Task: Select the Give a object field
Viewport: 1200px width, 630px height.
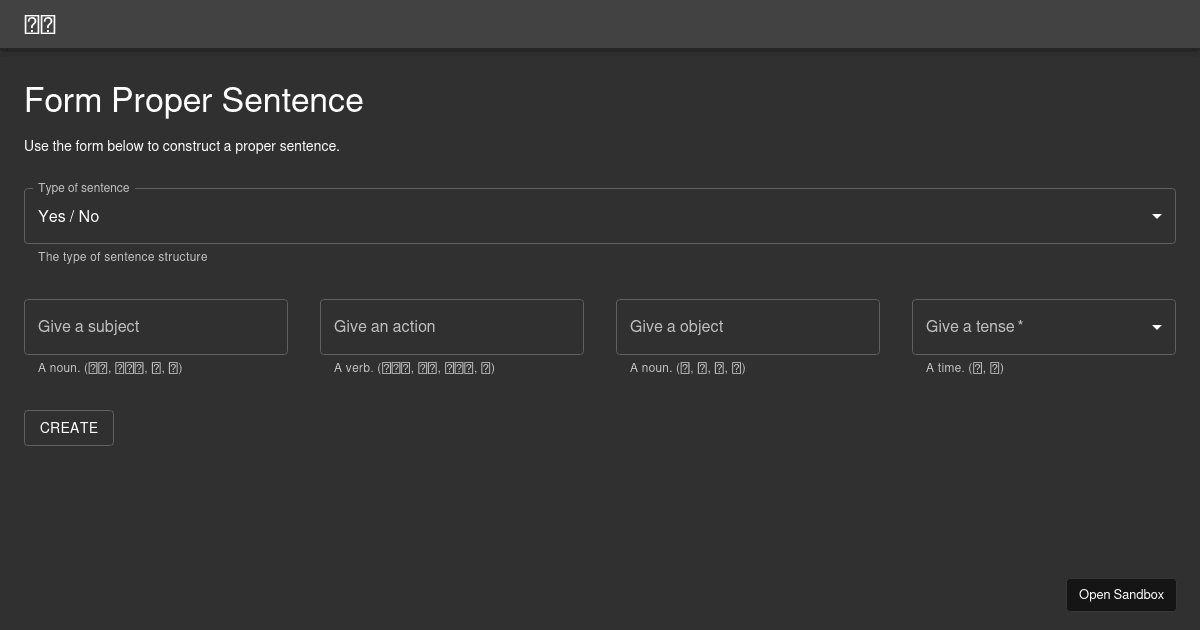Action: (748, 327)
